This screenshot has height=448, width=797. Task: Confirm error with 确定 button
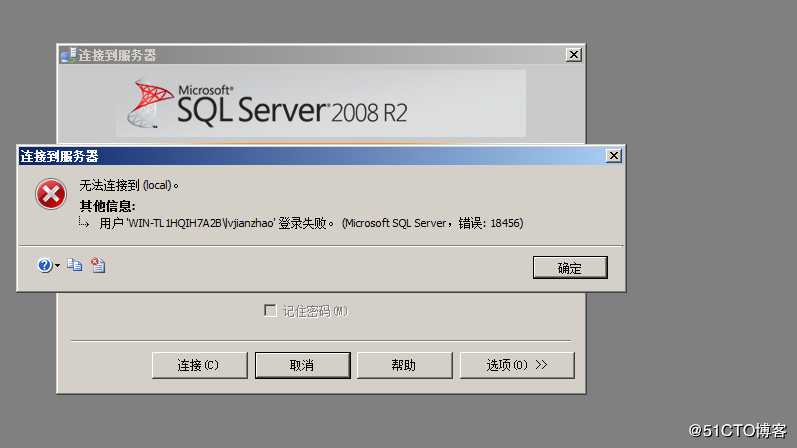pyautogui.click(x=570, y=267)
